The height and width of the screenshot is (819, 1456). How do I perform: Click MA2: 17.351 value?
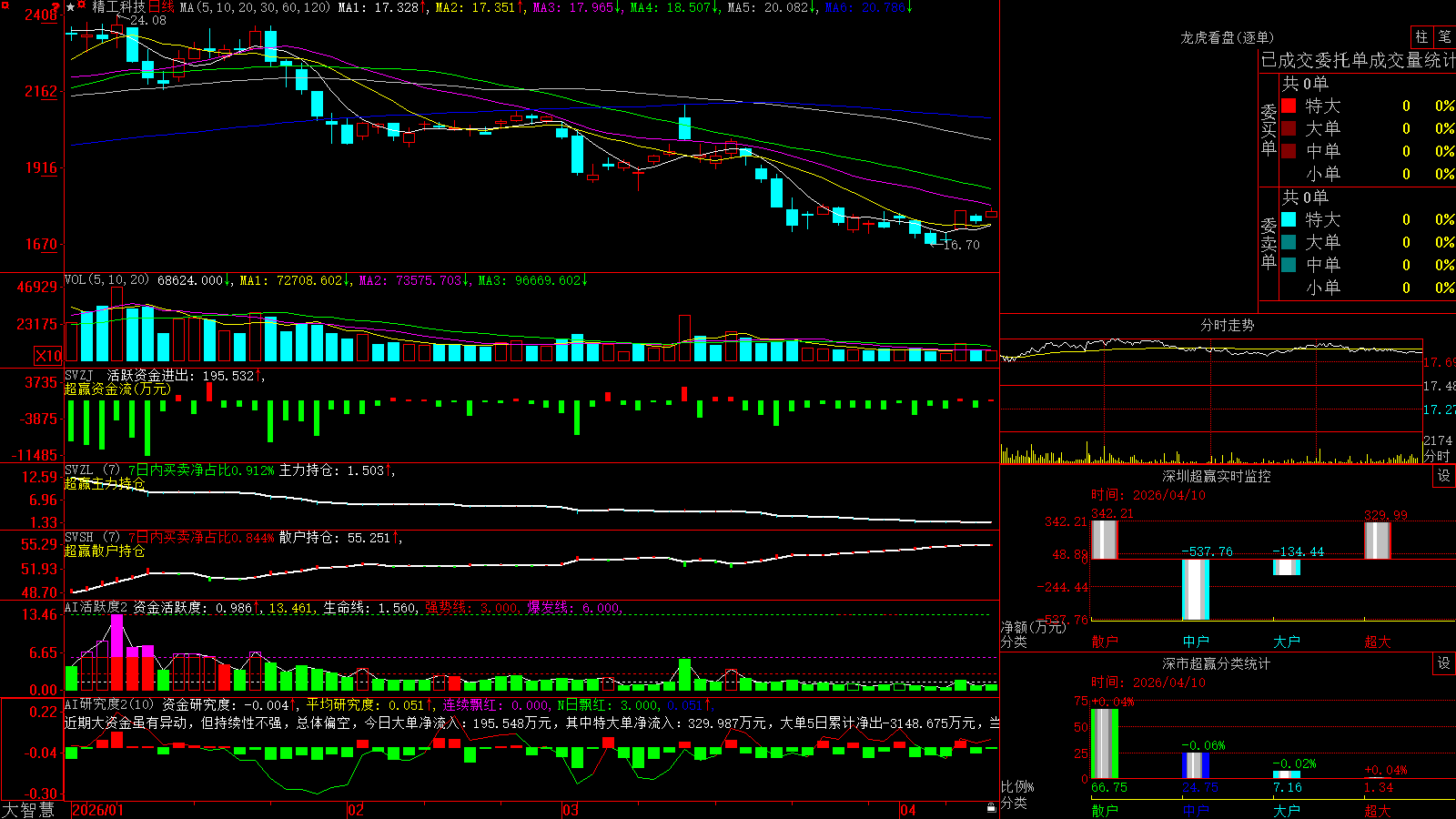[480, 7]
